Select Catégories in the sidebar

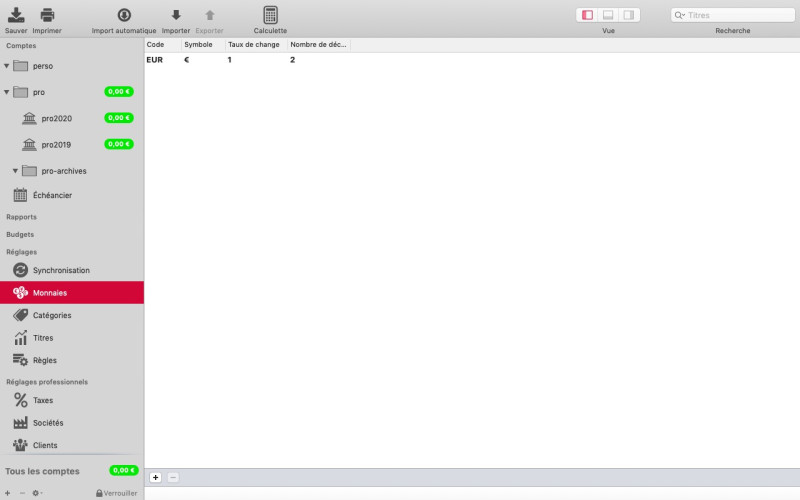(51, 315)
